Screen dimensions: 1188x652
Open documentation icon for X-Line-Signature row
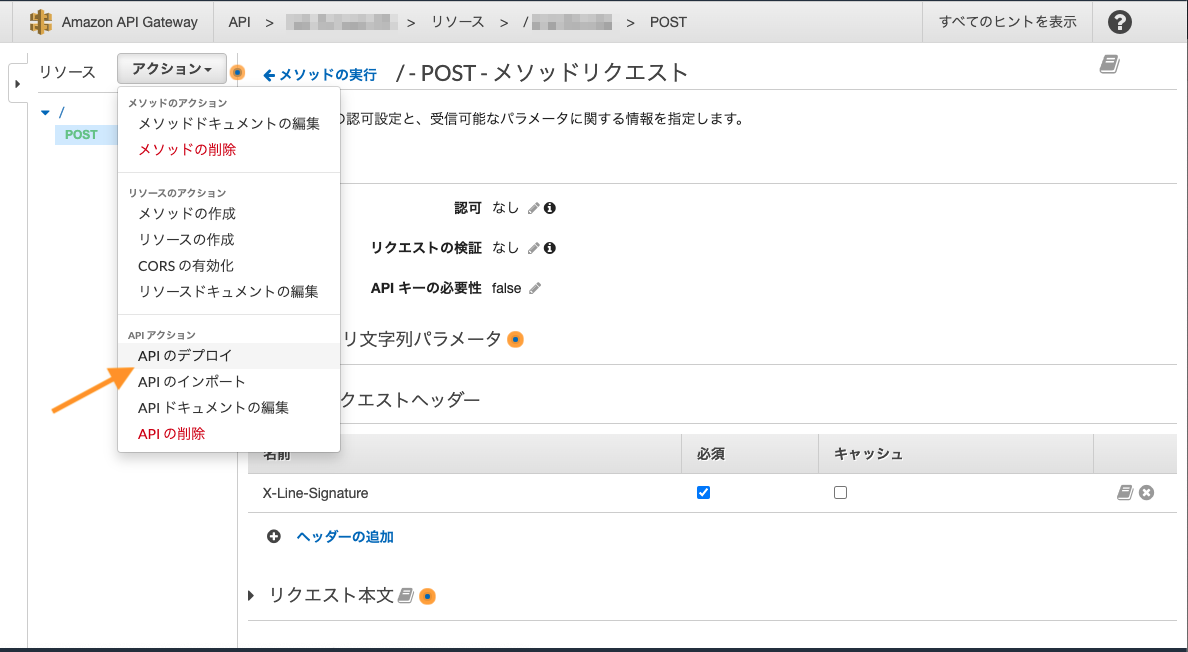pos(1125,493)
